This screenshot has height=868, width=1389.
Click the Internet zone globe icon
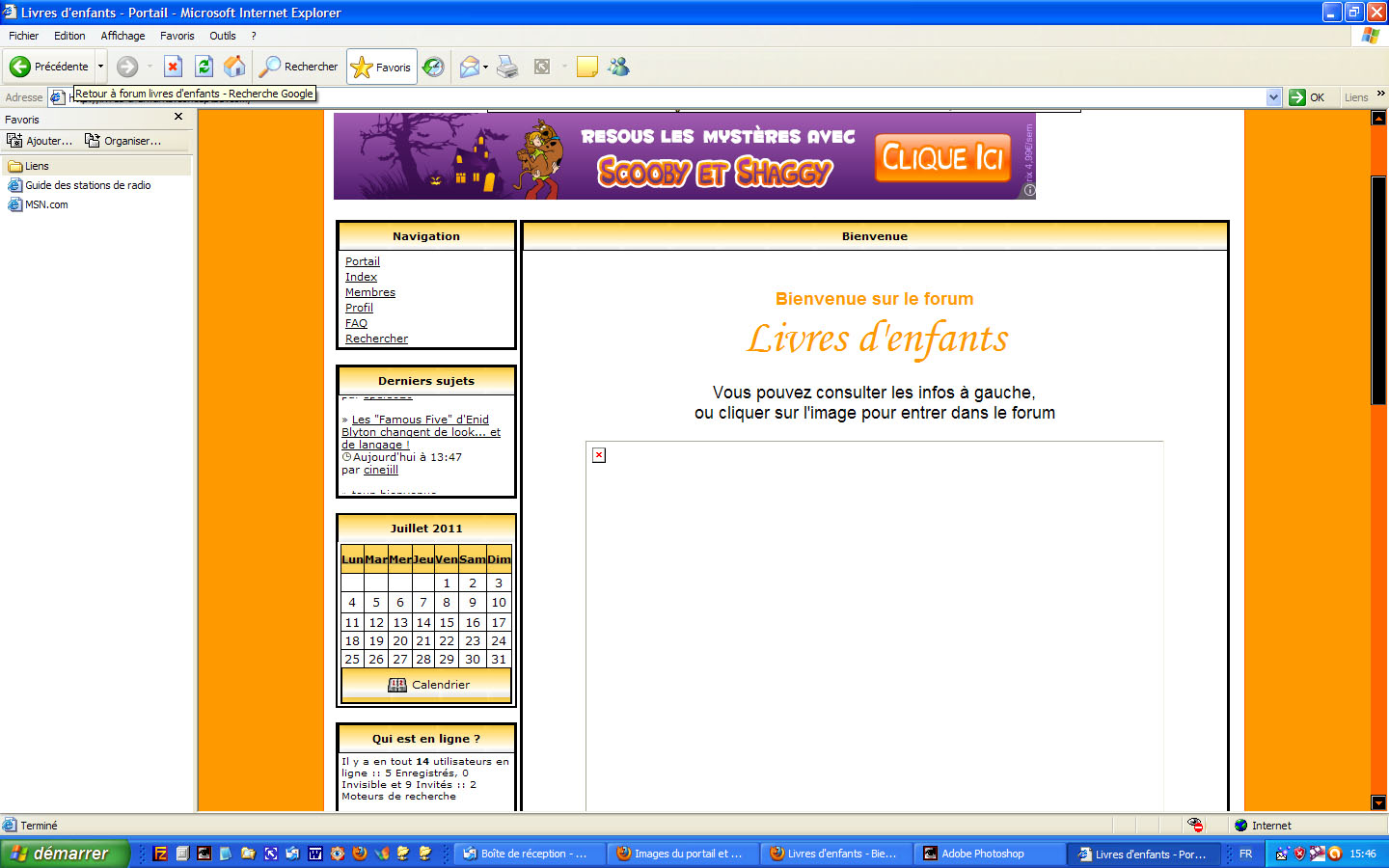coord(1241,826)
